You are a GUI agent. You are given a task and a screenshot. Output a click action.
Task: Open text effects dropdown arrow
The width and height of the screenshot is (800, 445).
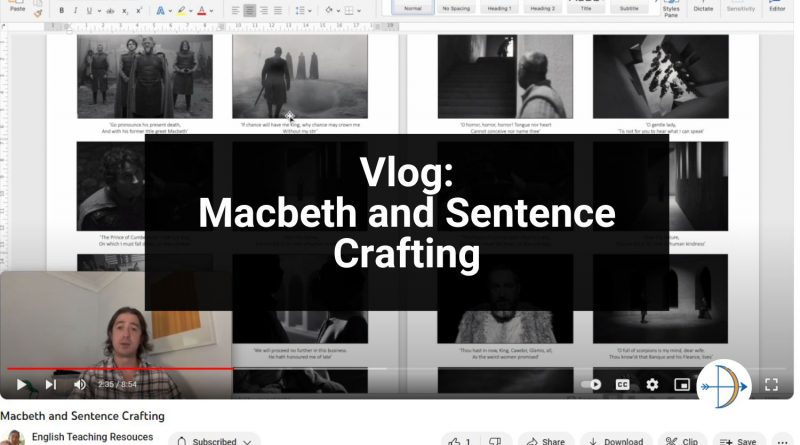169,11
